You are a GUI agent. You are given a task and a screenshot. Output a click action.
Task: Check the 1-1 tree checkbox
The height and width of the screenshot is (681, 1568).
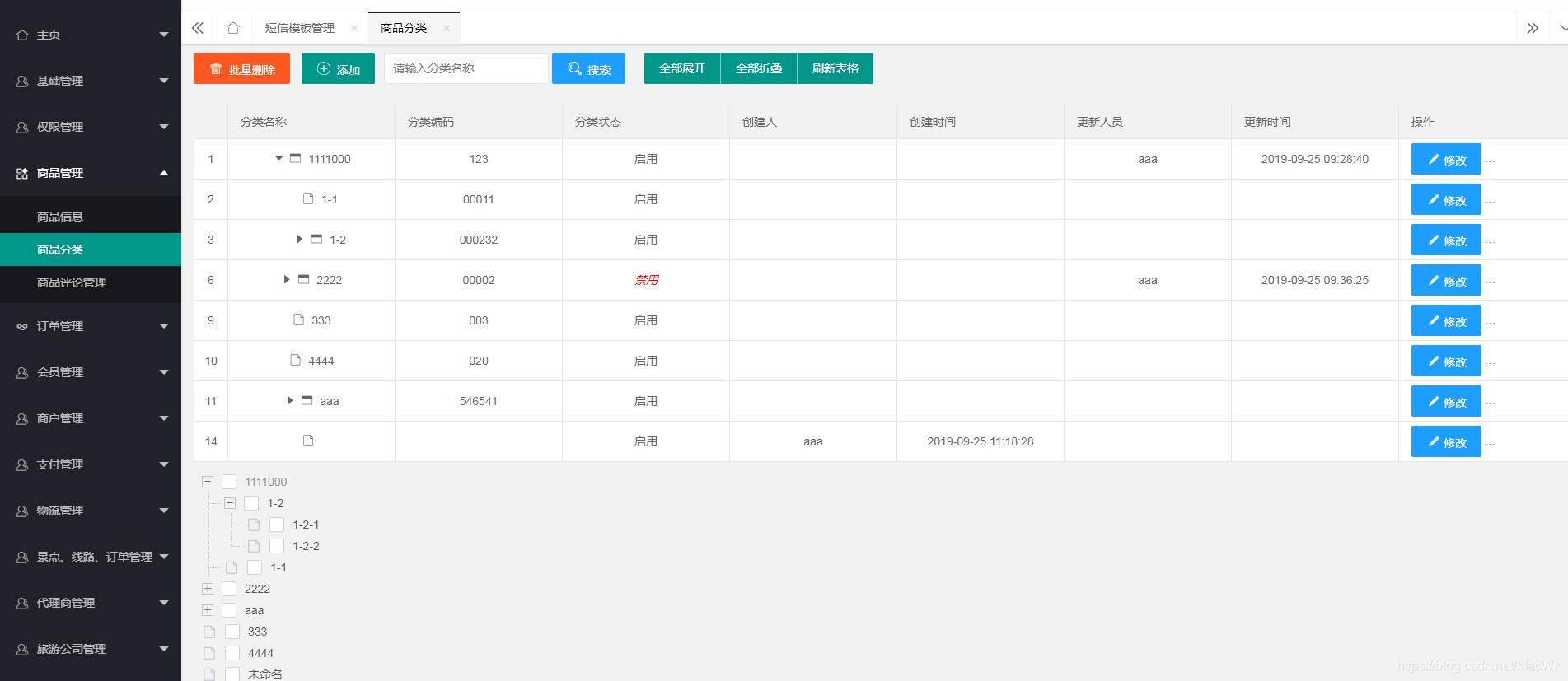(255, 567)
